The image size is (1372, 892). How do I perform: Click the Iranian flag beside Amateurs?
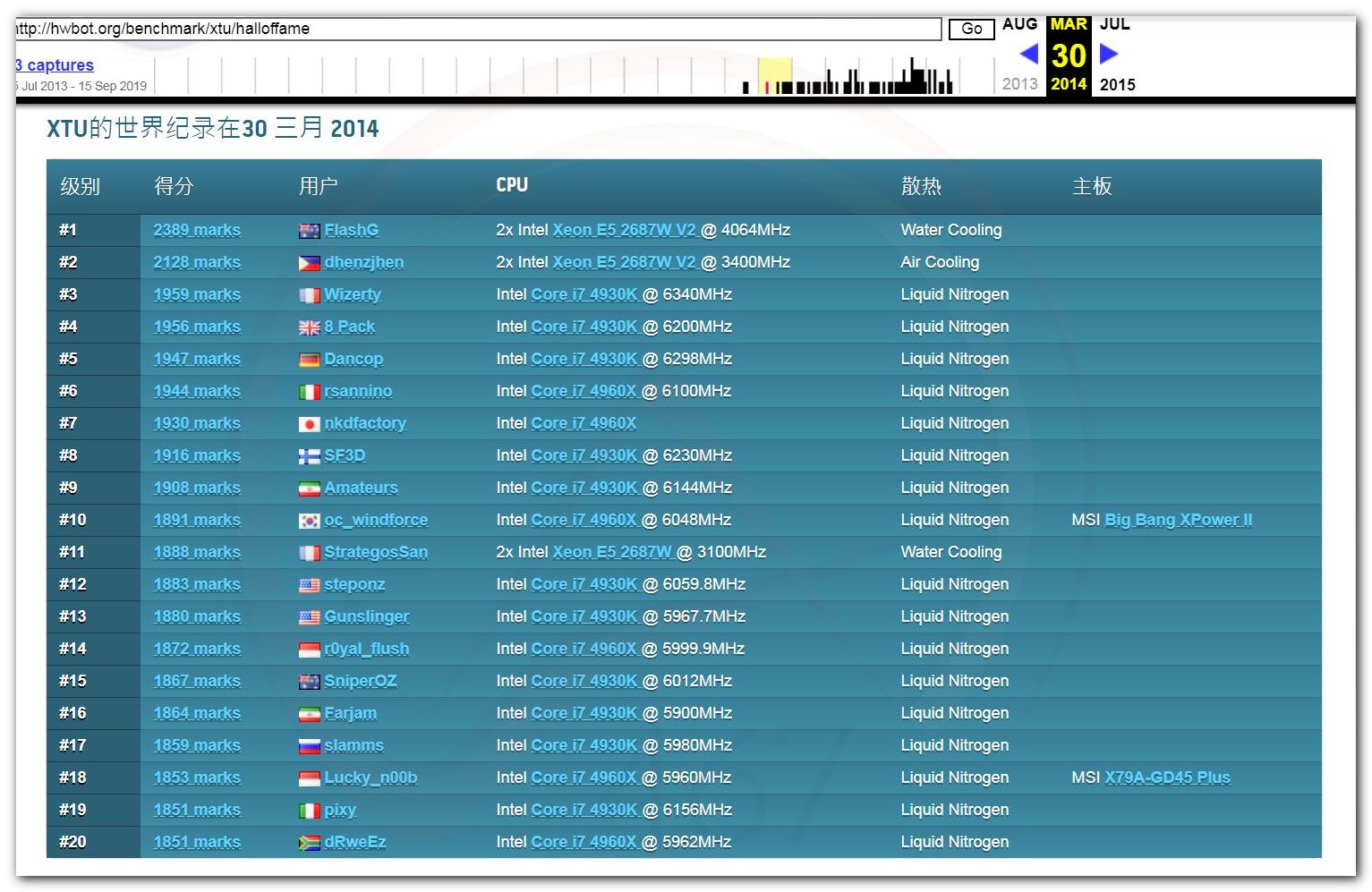pyautogui.click(x=309, y=488)
